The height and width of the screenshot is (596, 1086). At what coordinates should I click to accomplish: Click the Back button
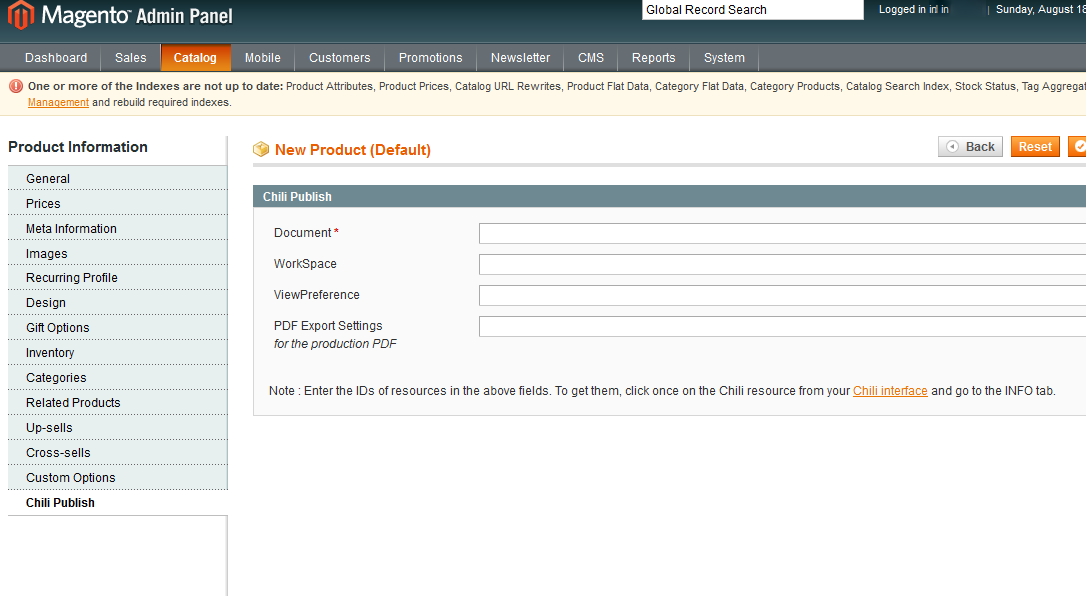click(x=970, y=147)
